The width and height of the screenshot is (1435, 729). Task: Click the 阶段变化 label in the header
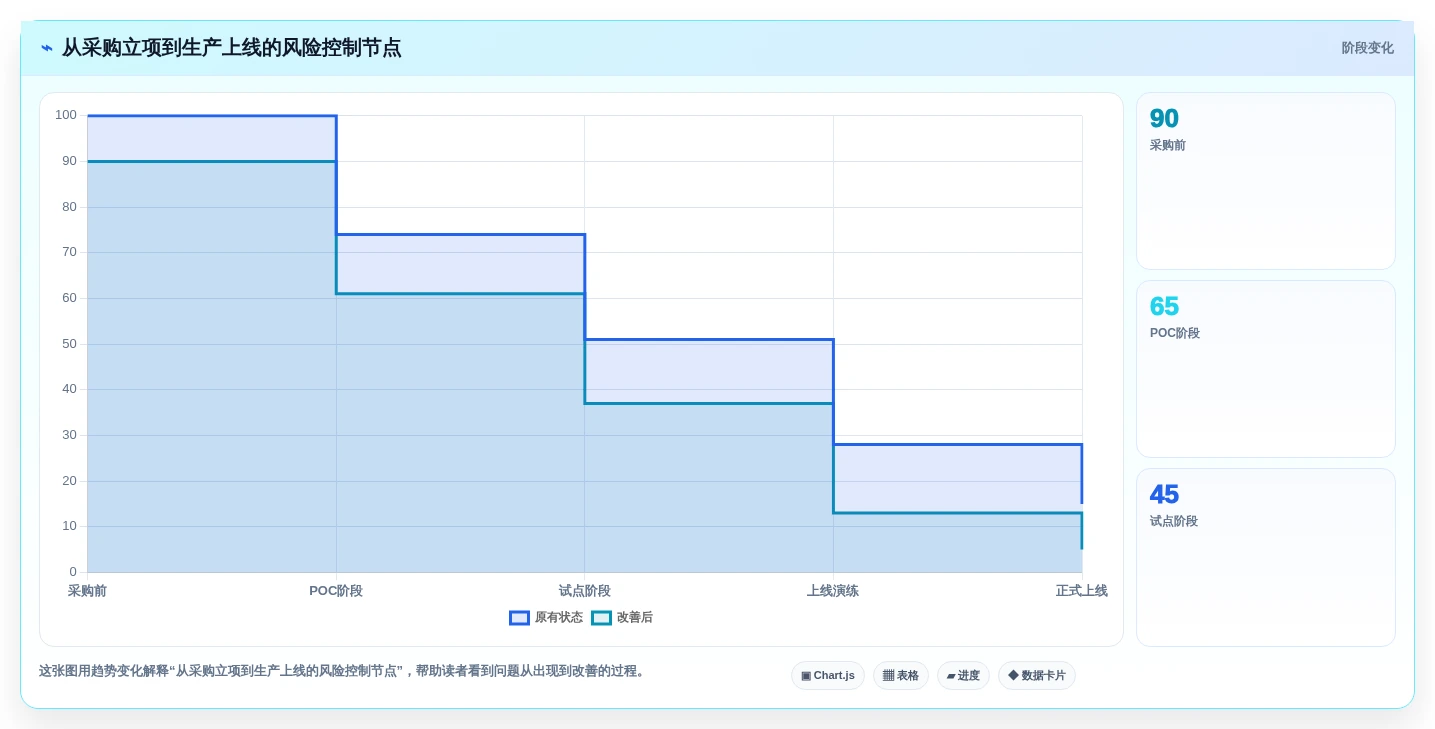[1367, 48]
